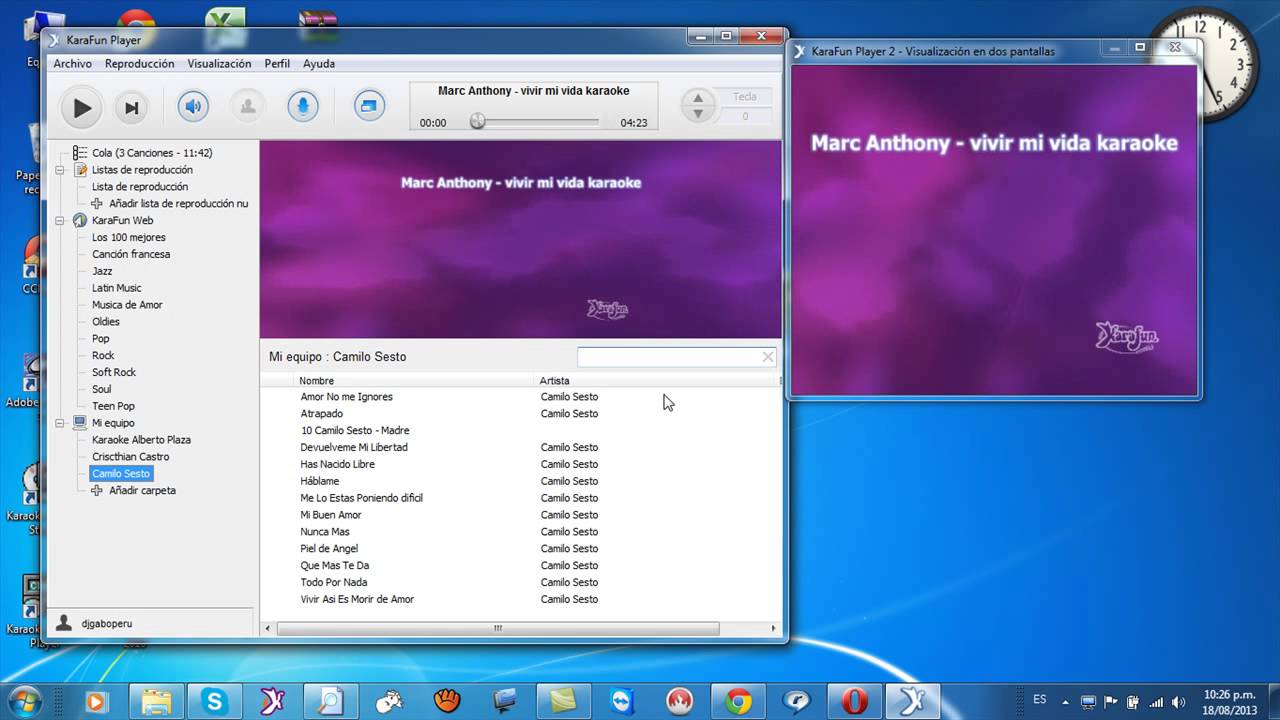The height and width of the screenshot is (720, 1280).
Task: Collapse the Listas de reproducción node
Action: pos(60,170)
